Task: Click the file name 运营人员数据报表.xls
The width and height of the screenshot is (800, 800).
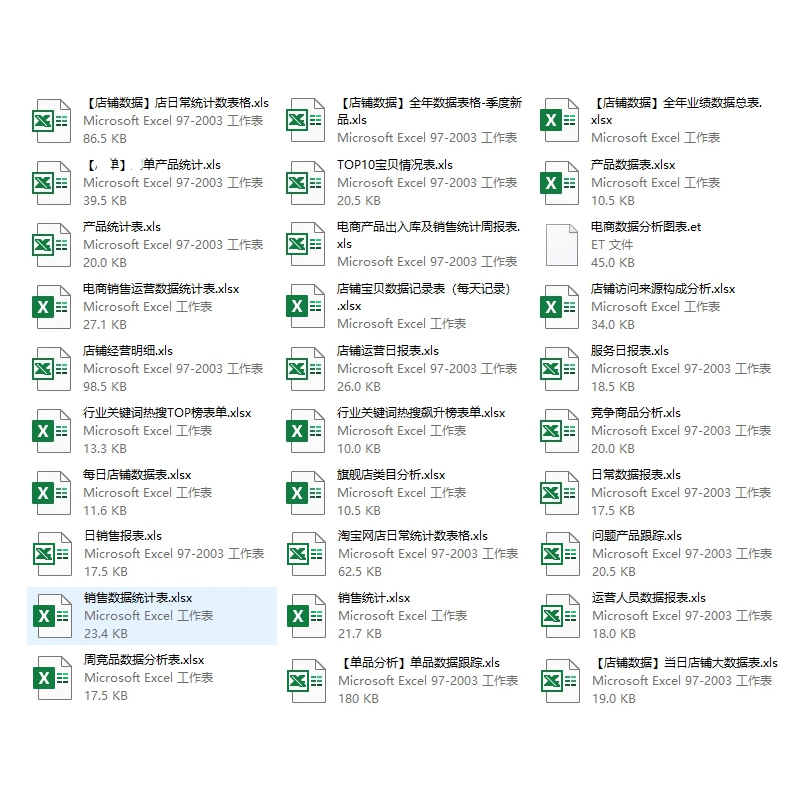Action: [x=649, y=597]
